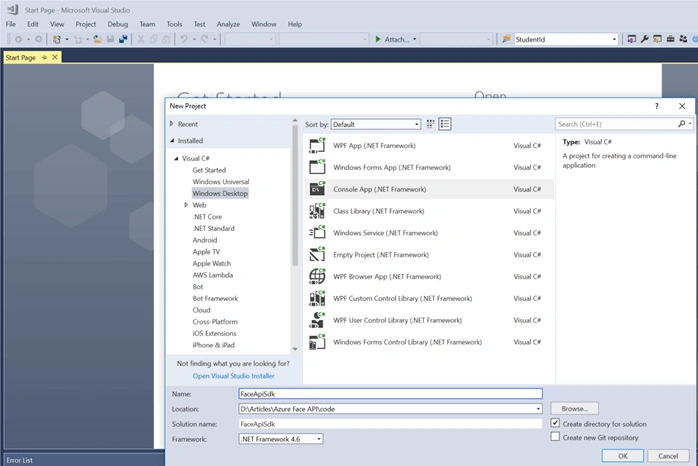This screenshot has width=698, height=466.
Task: Switch template view to medium list icons
Action: 445,124
